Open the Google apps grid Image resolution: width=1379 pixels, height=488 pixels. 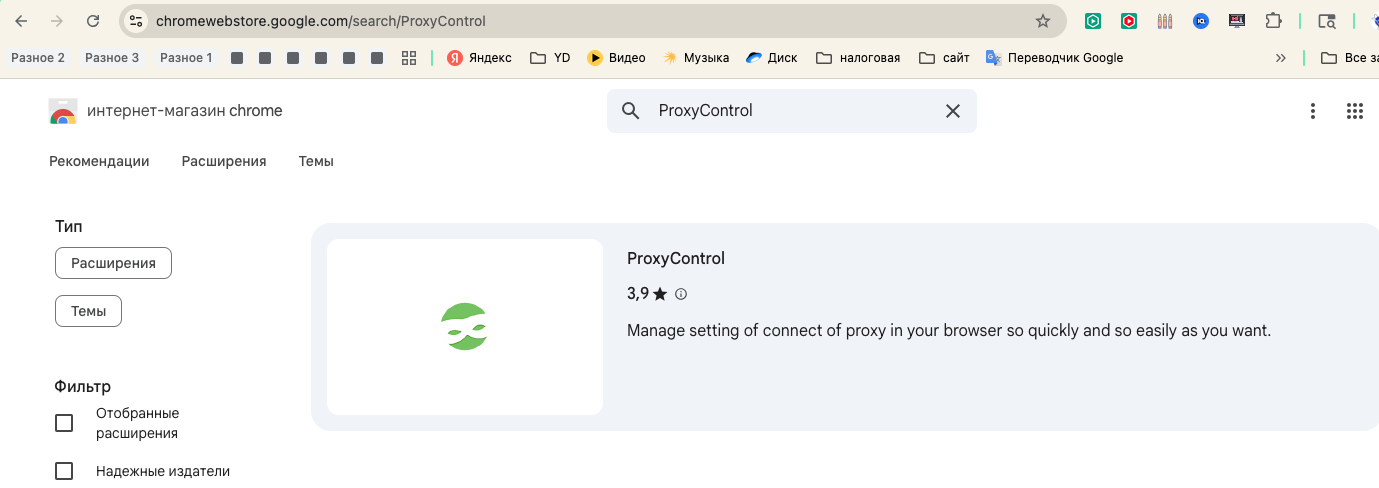(x=1355, y=111)
